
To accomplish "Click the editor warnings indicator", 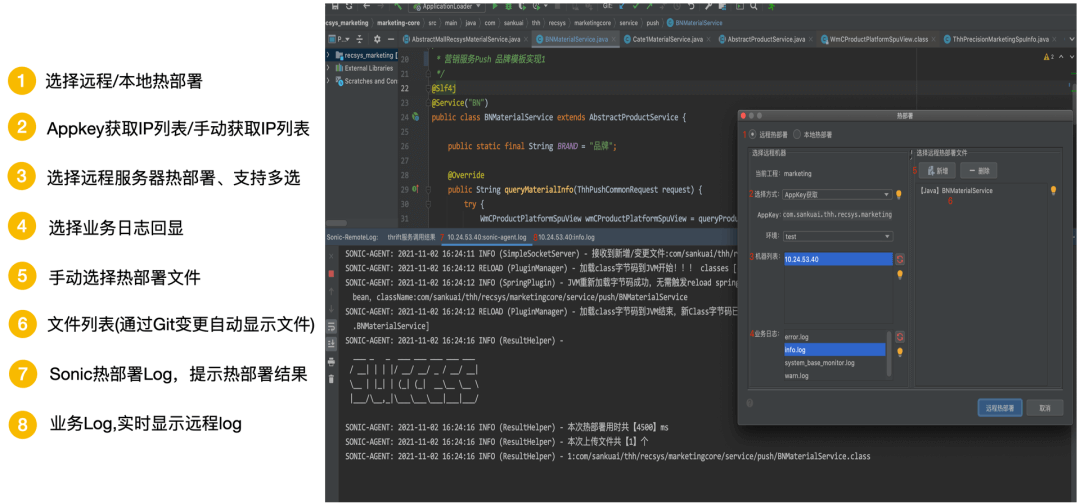I will pos(1049,57).
